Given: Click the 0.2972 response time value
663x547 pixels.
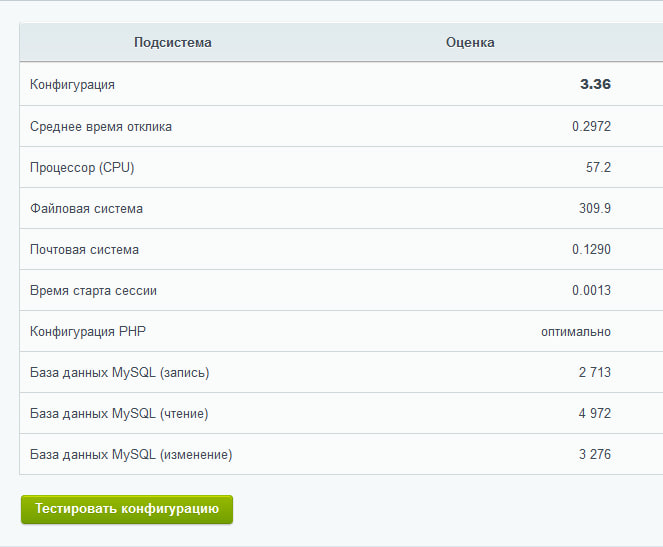Looking at the screenshot, I should click(591, 127).
